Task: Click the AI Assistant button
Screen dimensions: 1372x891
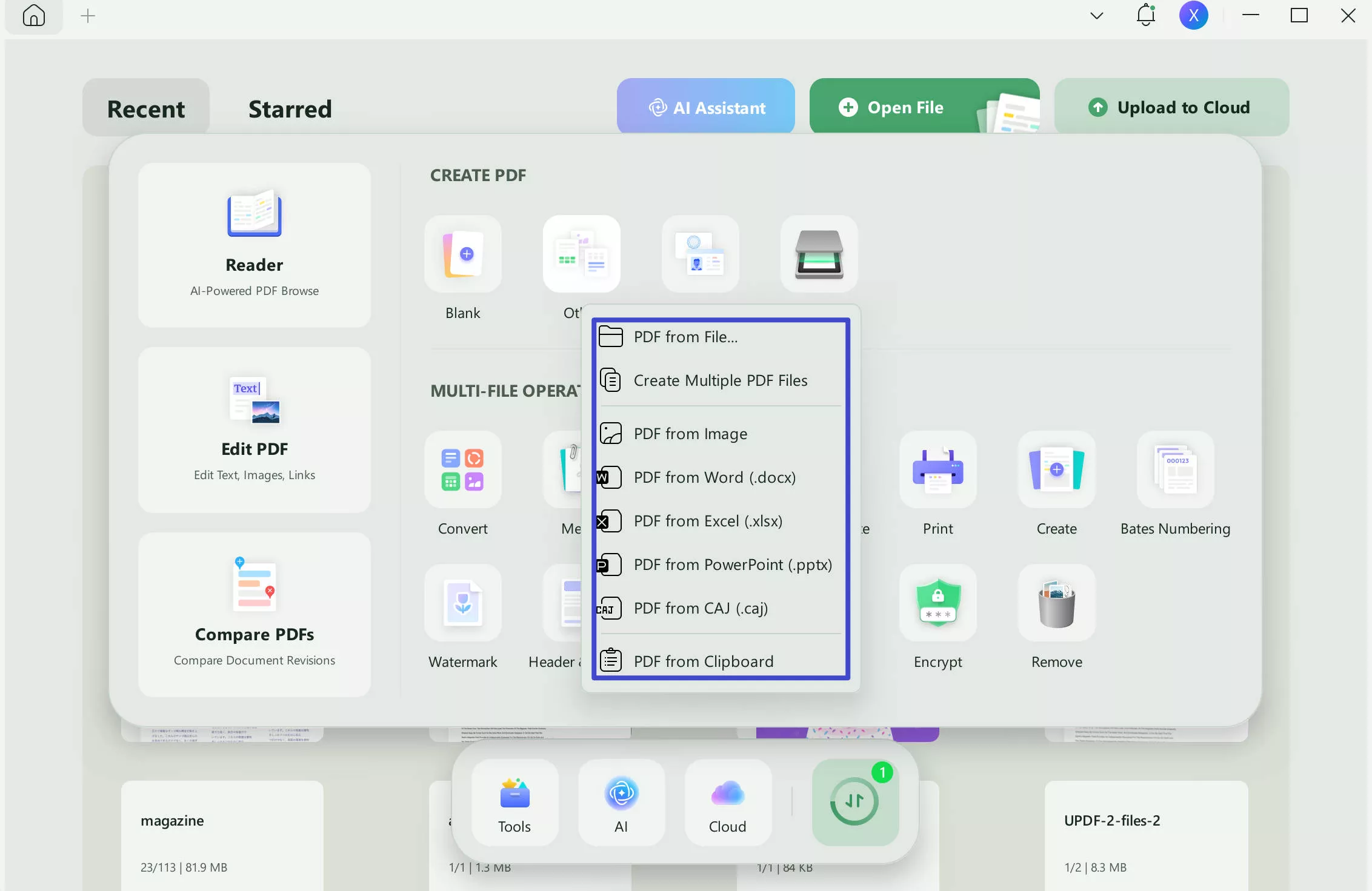Action: [x=706, y=107]
